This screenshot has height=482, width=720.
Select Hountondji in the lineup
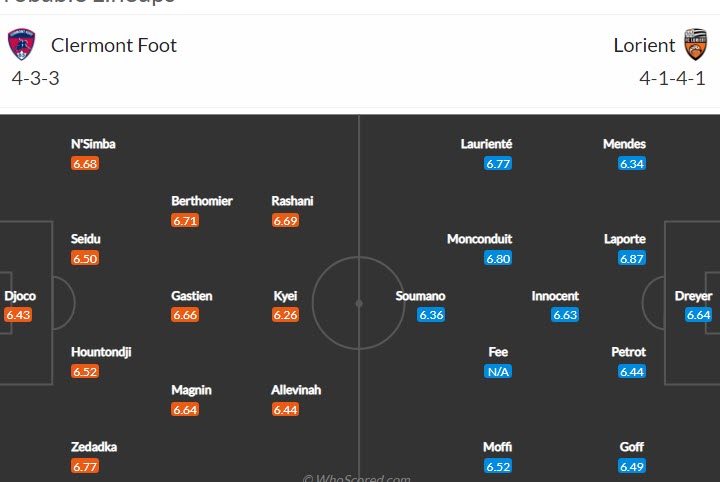(x=101, y=352)
